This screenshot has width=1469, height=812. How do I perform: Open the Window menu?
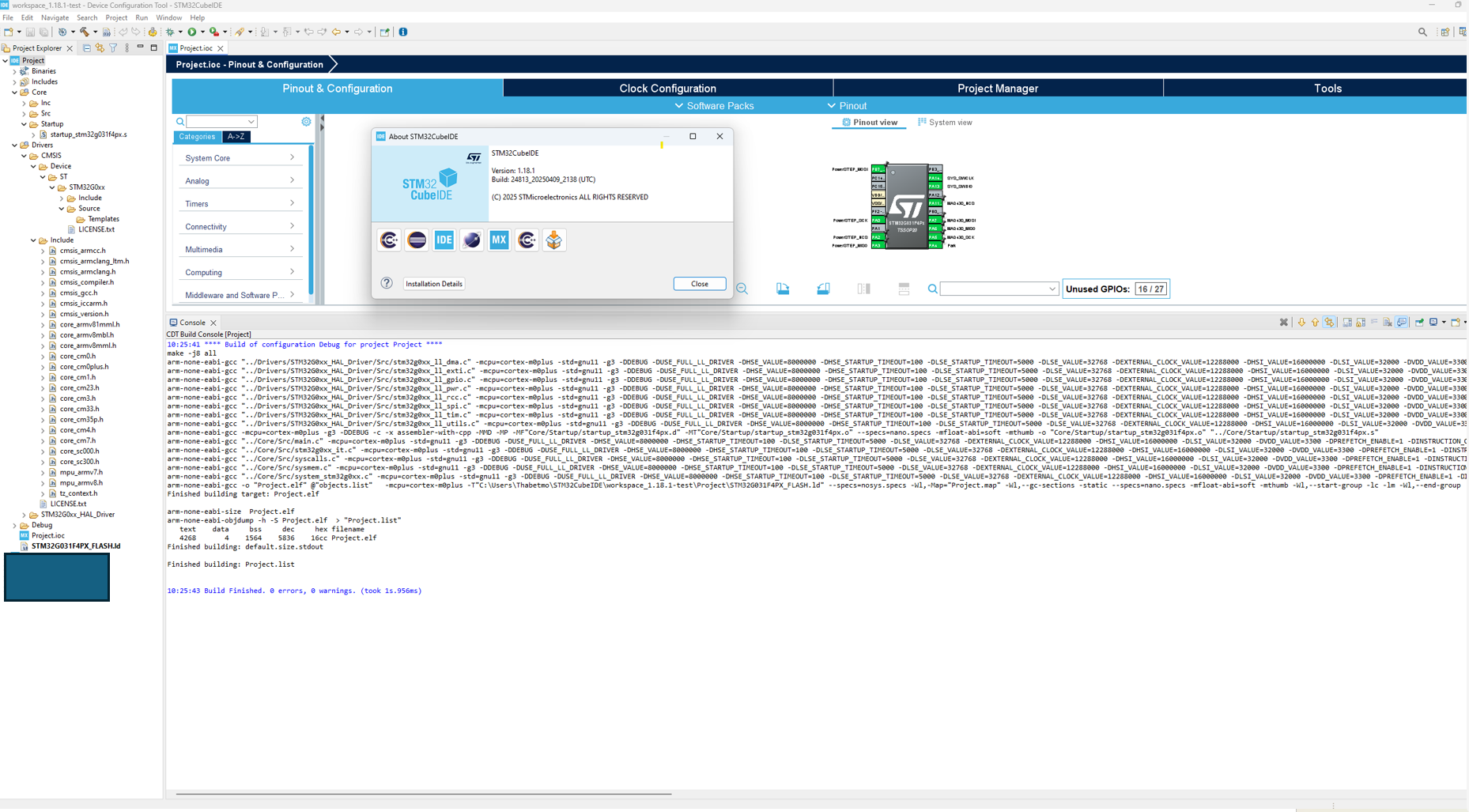(x=168, y=17)
